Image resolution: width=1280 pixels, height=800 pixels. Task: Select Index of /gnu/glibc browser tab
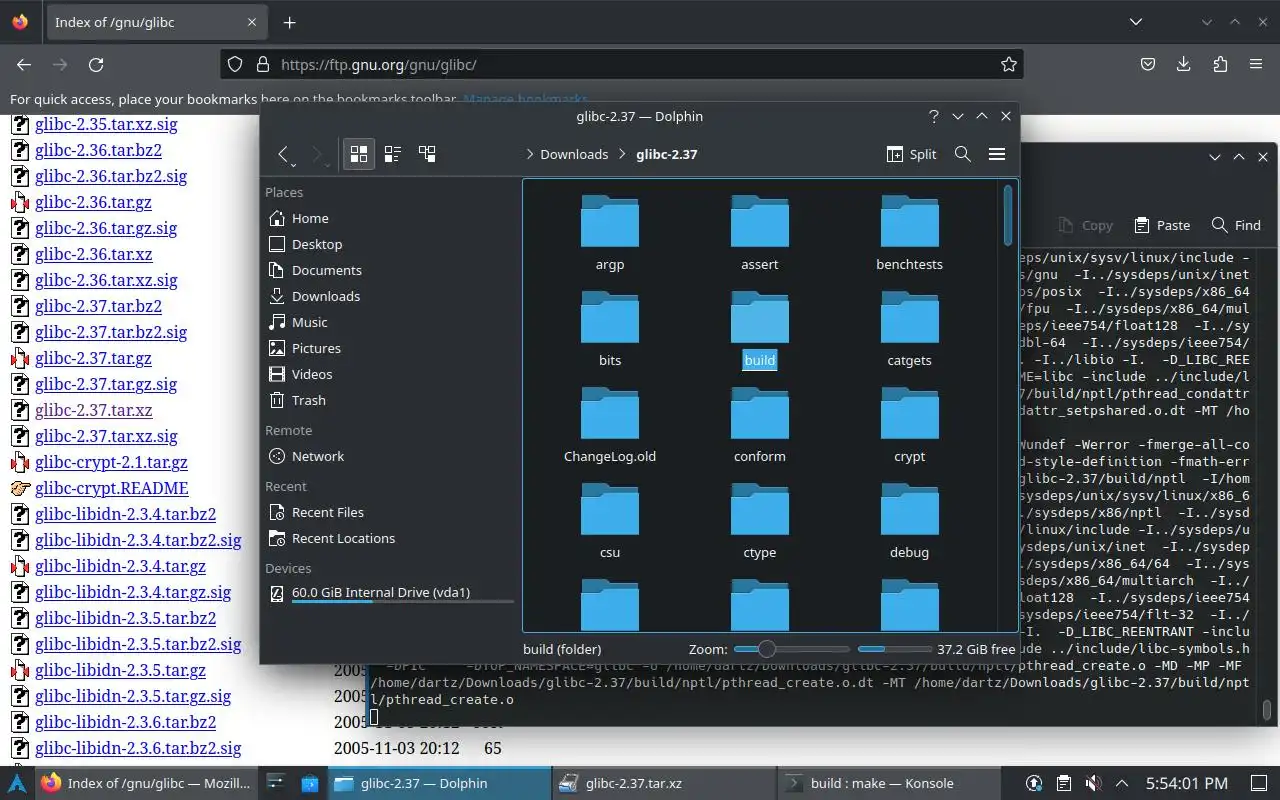coord(155,22)
